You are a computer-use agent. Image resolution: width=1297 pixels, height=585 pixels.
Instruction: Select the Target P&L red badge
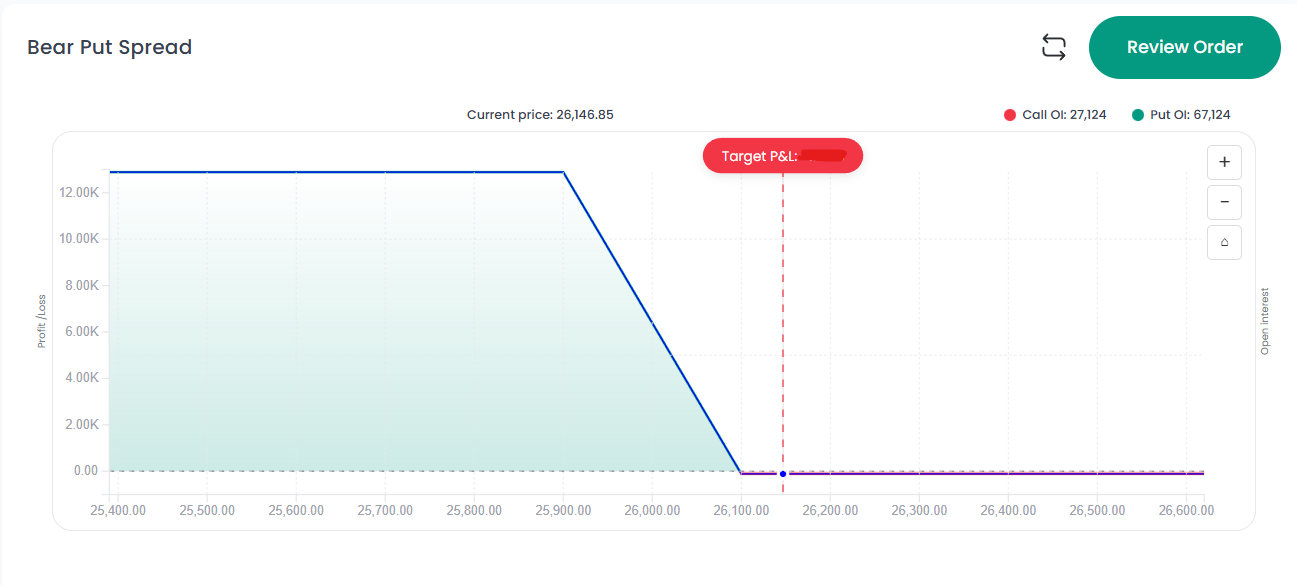pos(782,156)
